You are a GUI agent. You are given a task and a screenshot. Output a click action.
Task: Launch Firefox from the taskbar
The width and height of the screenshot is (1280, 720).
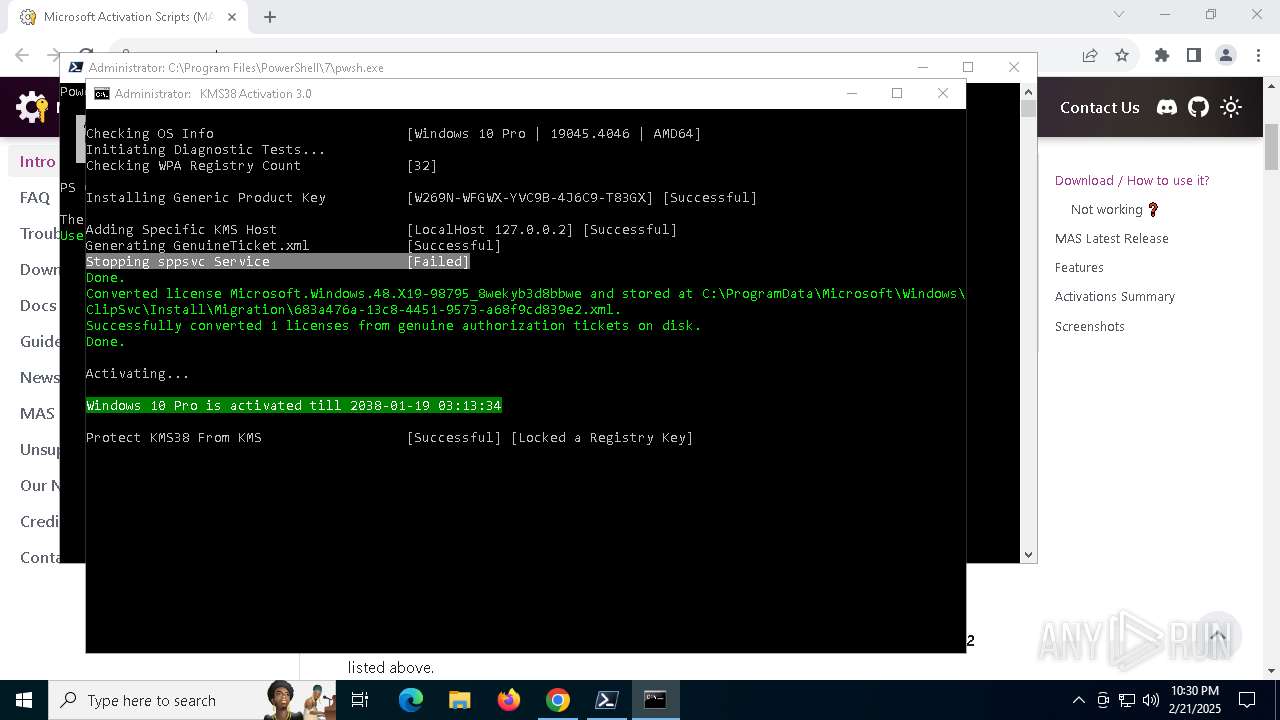pos(508,700)
